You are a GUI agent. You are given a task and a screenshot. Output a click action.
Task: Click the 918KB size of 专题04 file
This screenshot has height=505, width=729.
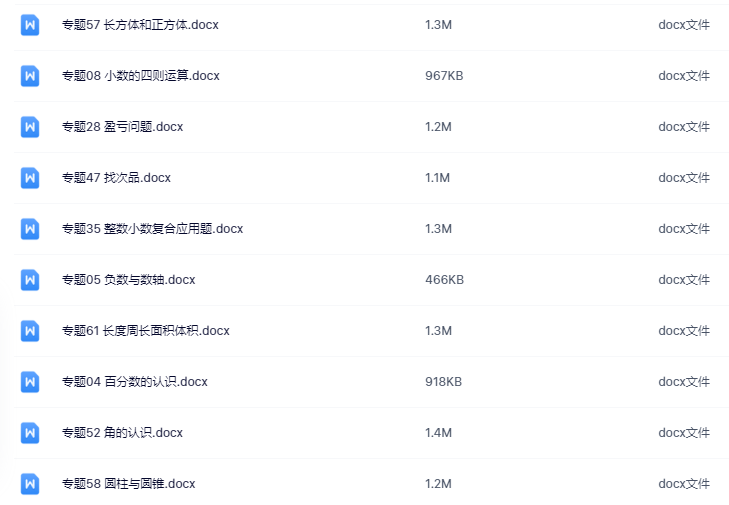(444, 382)
